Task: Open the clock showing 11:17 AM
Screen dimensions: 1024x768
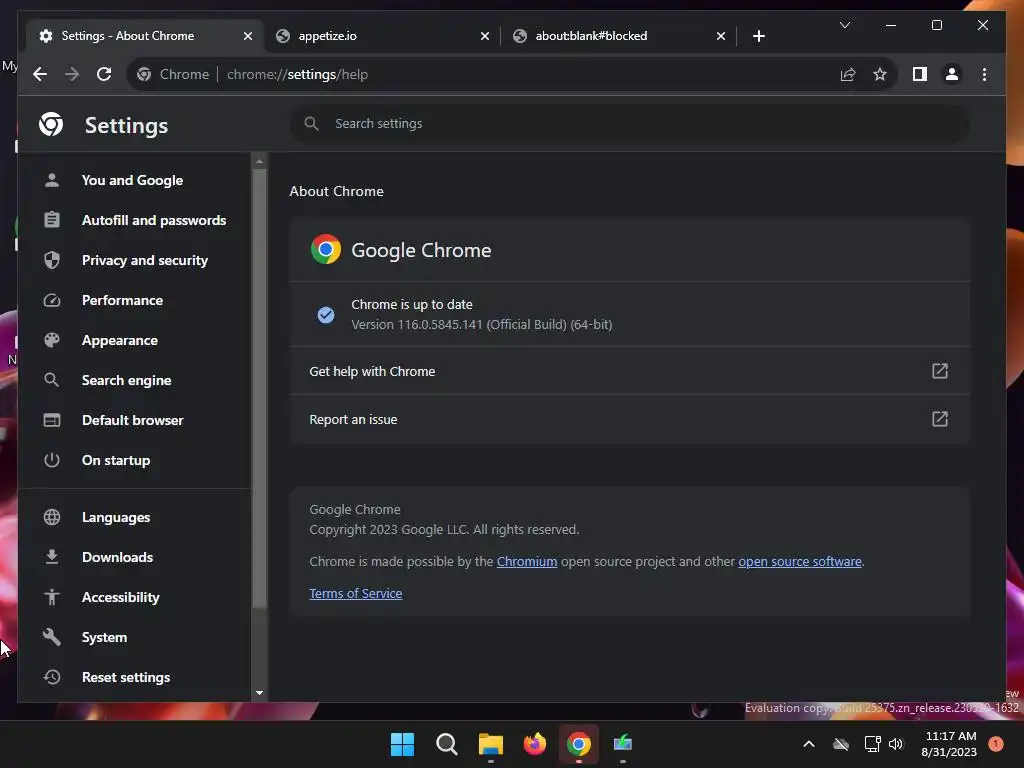Action: pos(950,744)
